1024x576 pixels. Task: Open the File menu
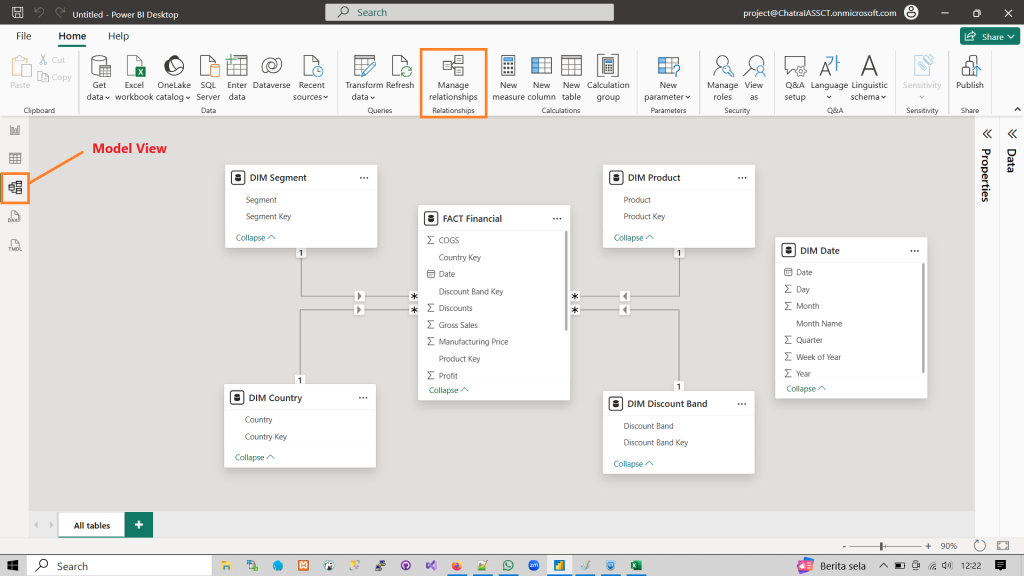pos(24,36)
